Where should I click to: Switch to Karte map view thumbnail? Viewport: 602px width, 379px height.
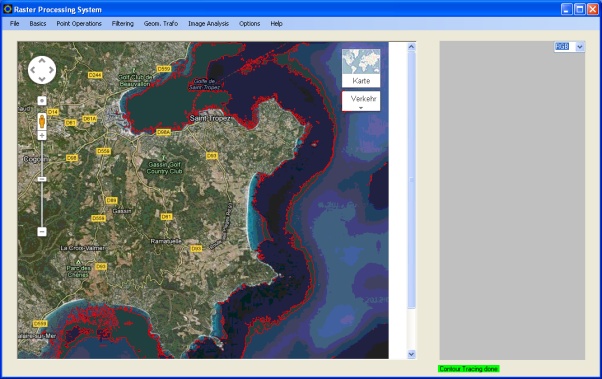[361, 68]
